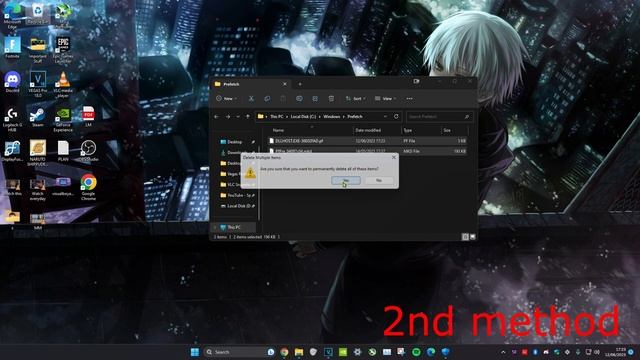Screen dimensions: 640x360
Task: Open the Sort dropdown menu
Action: pyautogui.click(x=355, y=99)
